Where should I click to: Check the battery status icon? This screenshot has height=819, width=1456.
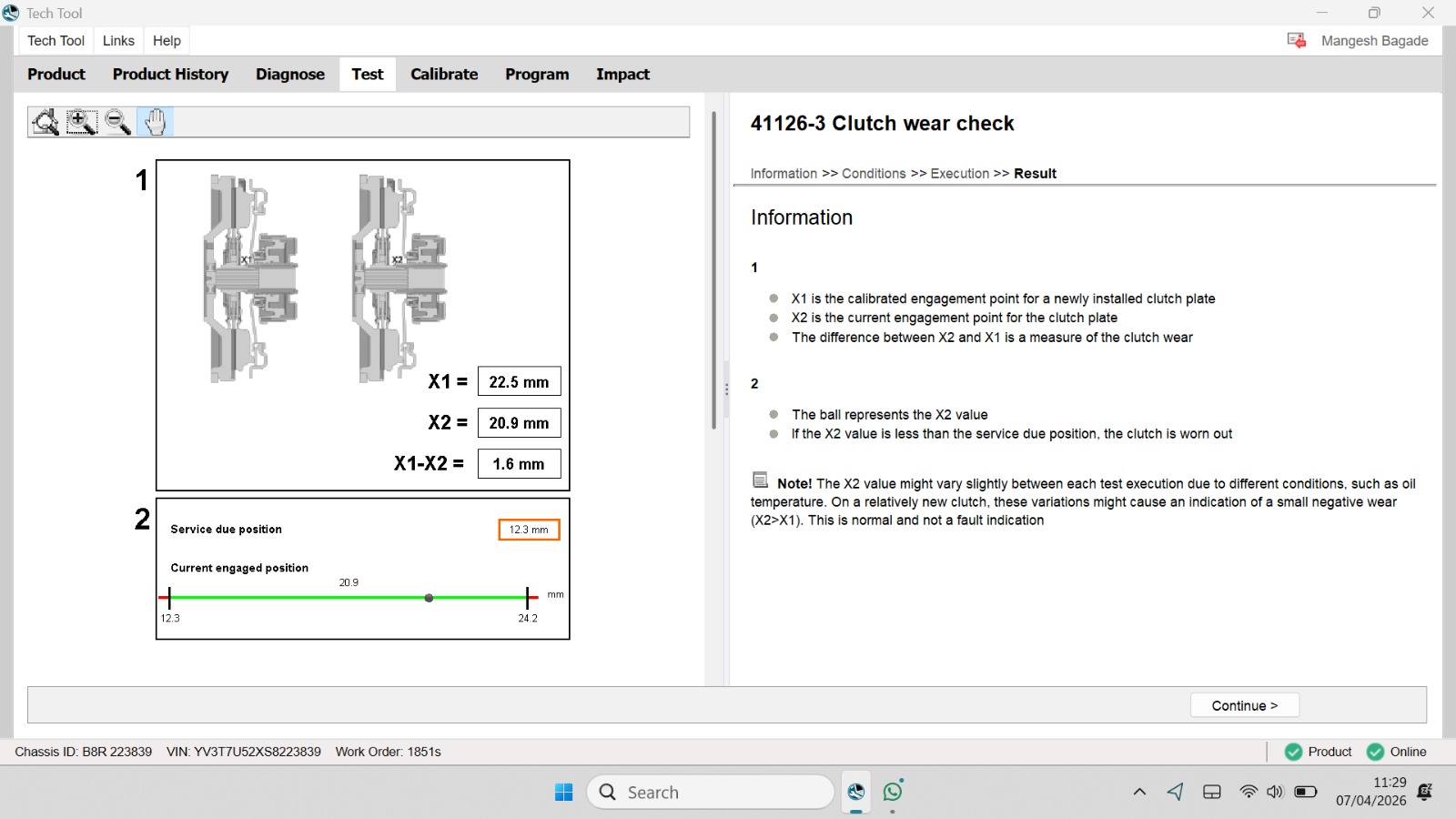[1306, 792]
